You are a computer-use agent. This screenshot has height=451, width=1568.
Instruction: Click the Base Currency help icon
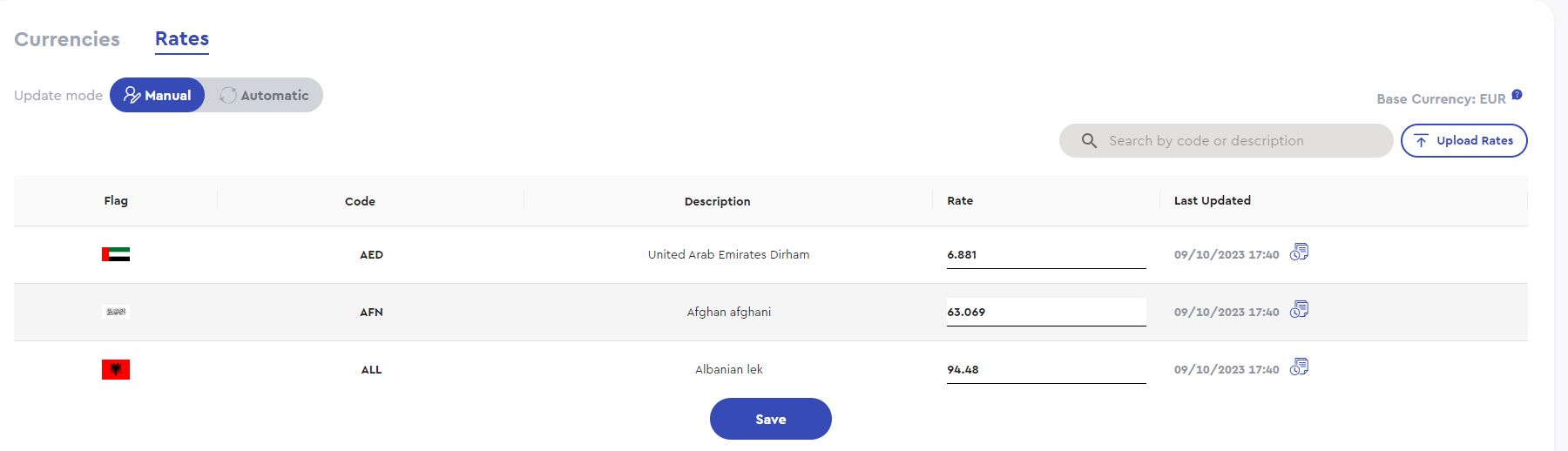click(x=1517, y=95)
